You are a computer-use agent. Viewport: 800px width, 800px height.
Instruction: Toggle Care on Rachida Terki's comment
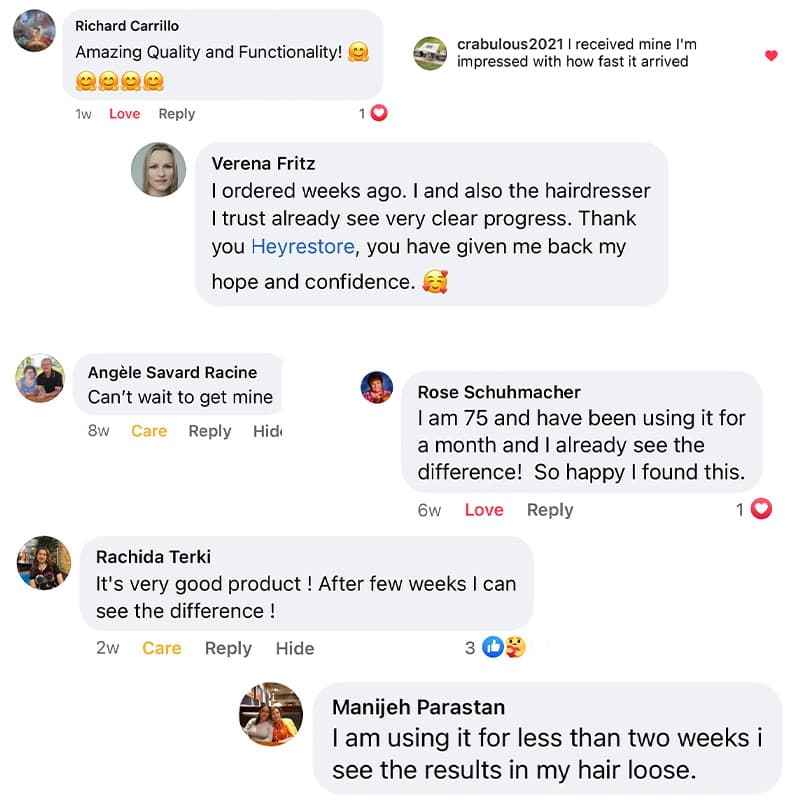[161, 648]
